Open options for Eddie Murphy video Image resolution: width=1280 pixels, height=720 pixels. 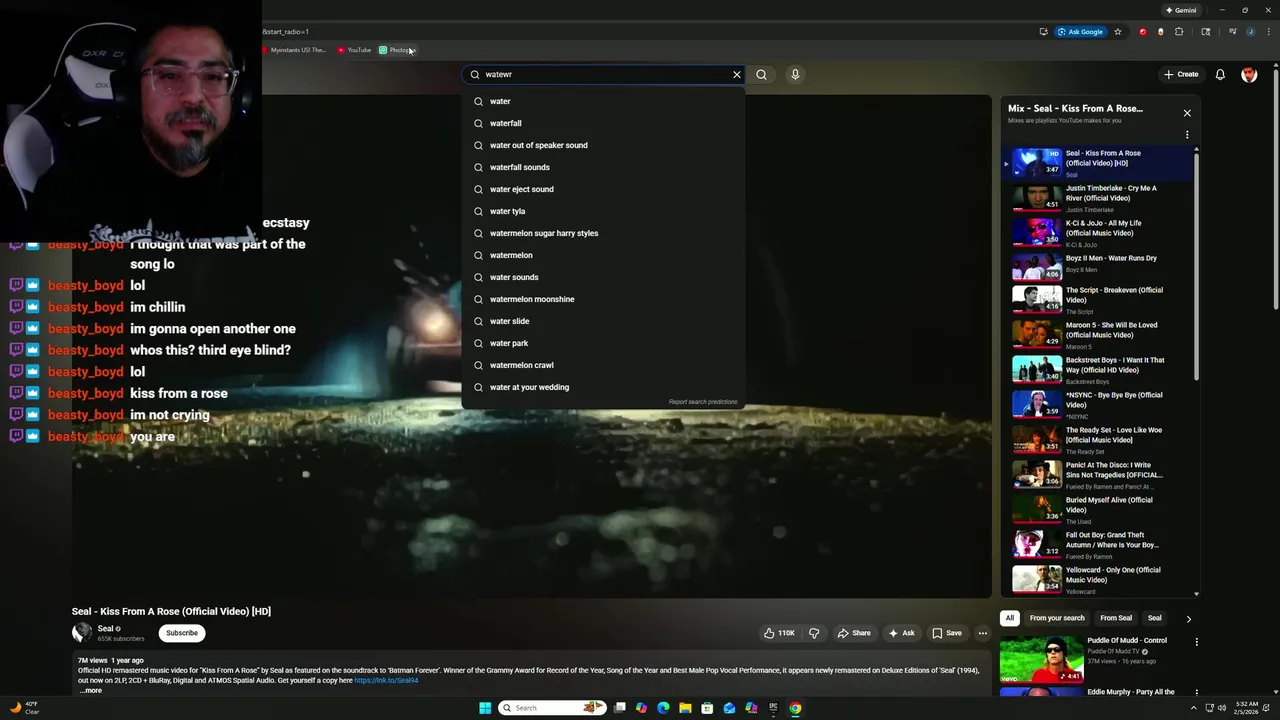click(1196, 693)
